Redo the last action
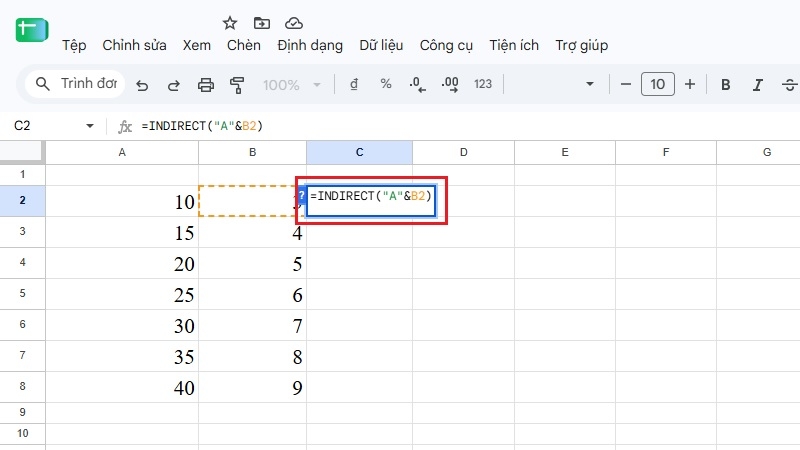Screen dimensions: 800x450 [x=173, y=85]
